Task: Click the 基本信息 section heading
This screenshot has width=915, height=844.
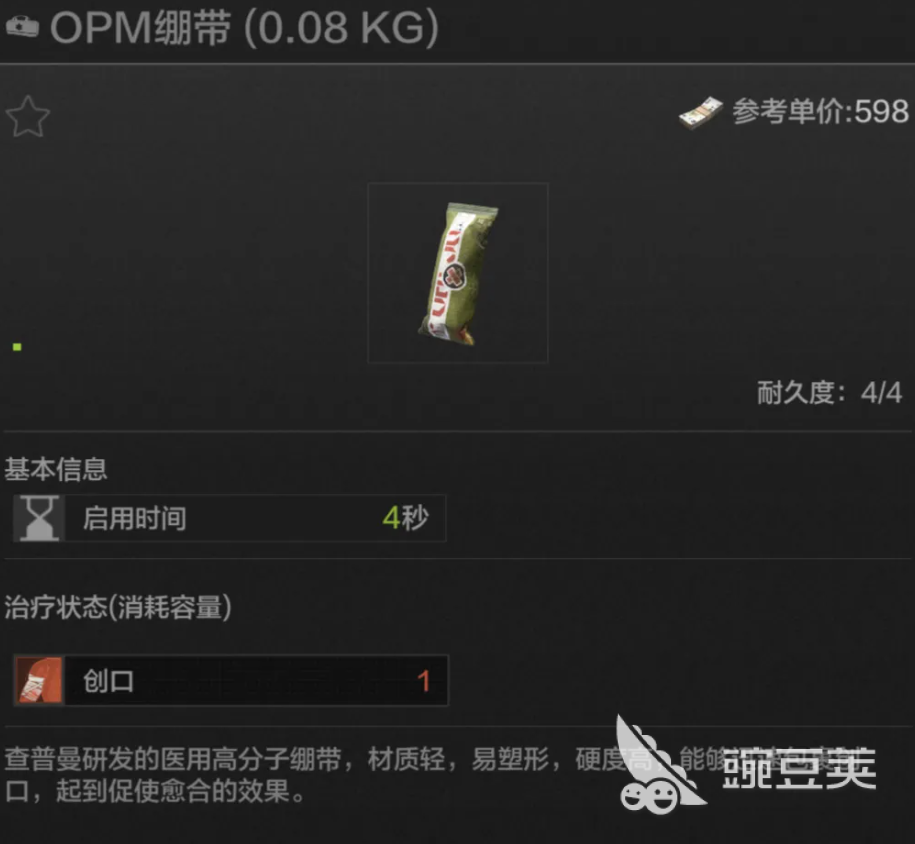Action: (x=56, y=469)
